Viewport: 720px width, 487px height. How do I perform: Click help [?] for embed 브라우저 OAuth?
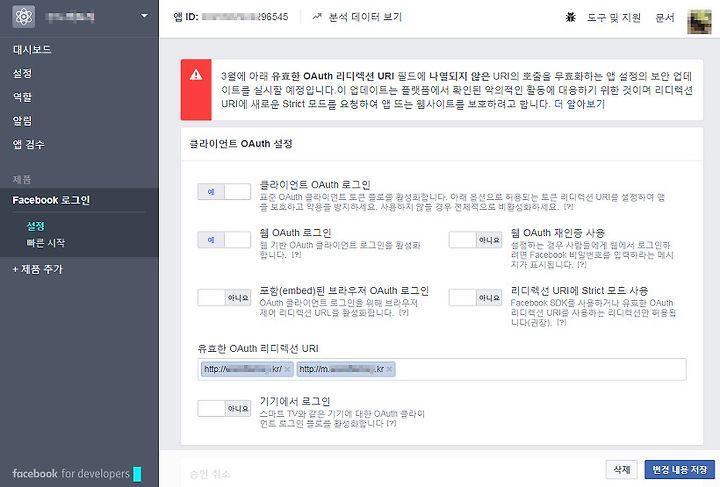click(404, 313)
